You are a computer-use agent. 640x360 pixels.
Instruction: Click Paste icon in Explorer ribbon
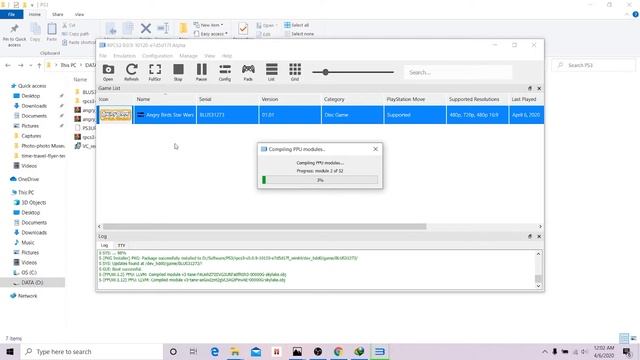52,33
